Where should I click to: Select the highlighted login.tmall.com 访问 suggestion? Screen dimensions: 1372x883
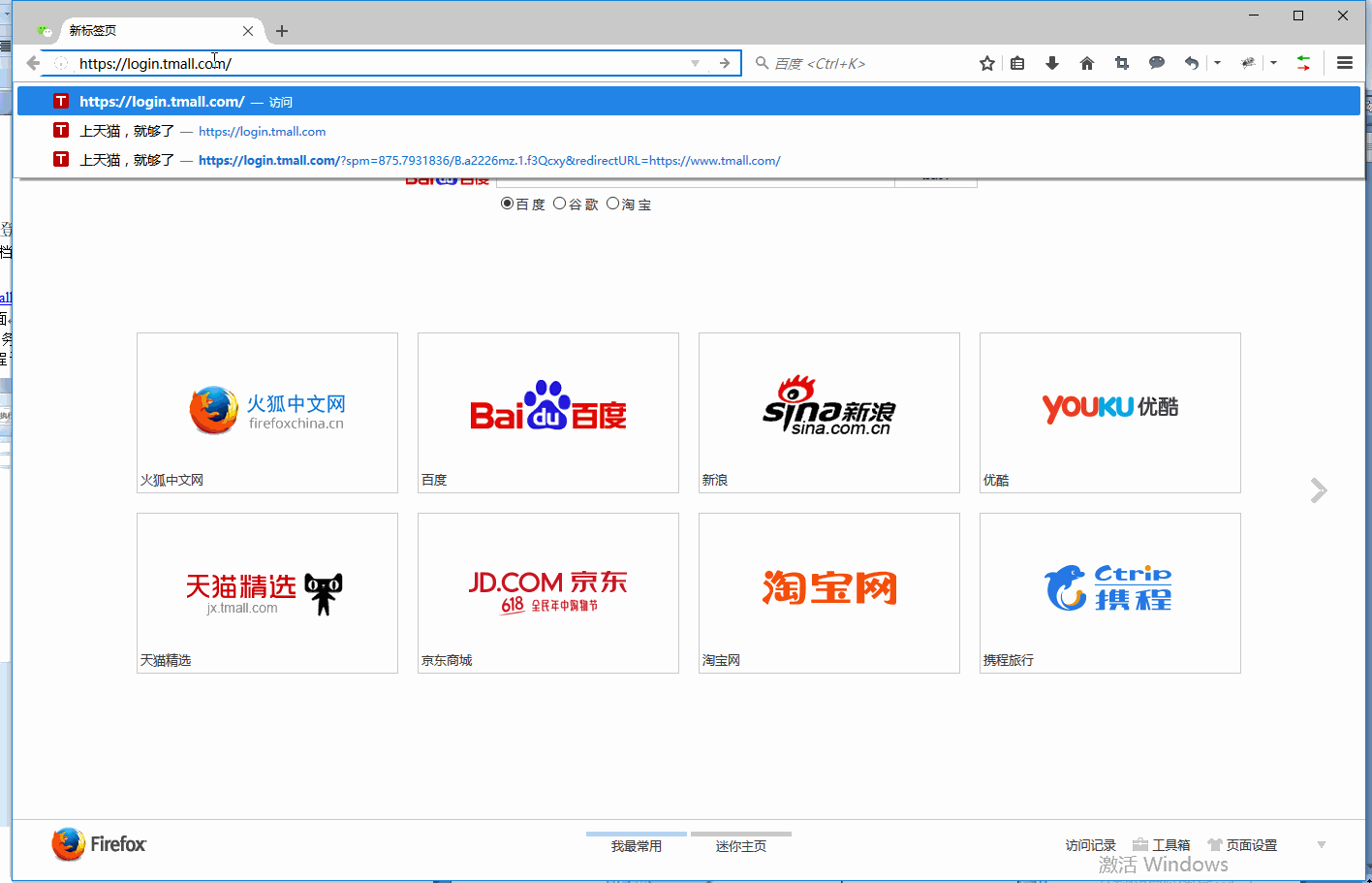(x=689, y=101)
